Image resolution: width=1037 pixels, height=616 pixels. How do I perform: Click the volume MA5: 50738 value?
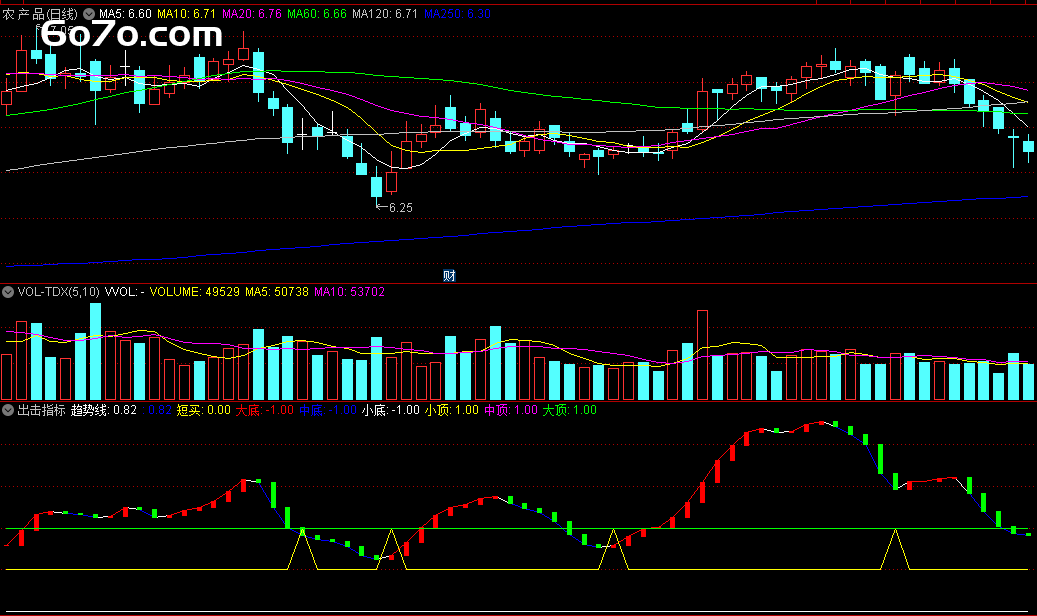point(276,292)
